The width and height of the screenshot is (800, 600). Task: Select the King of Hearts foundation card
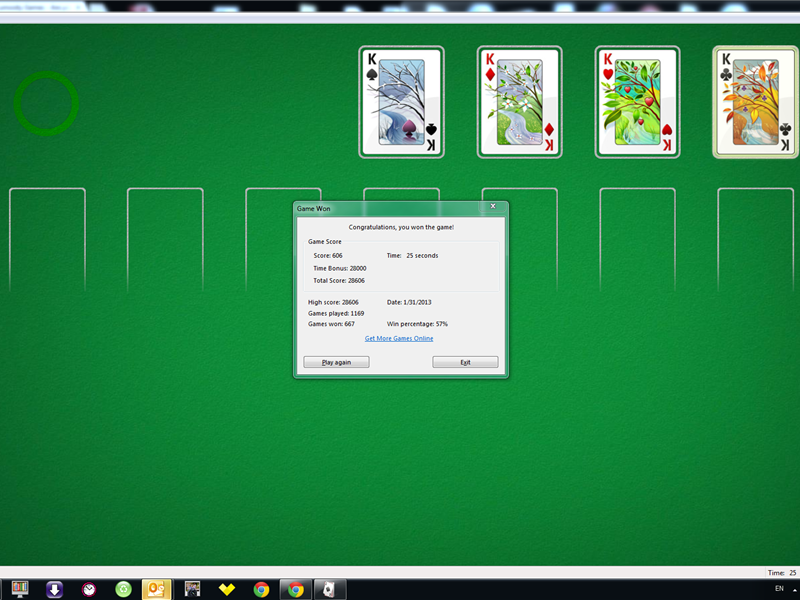click(637, 102)
